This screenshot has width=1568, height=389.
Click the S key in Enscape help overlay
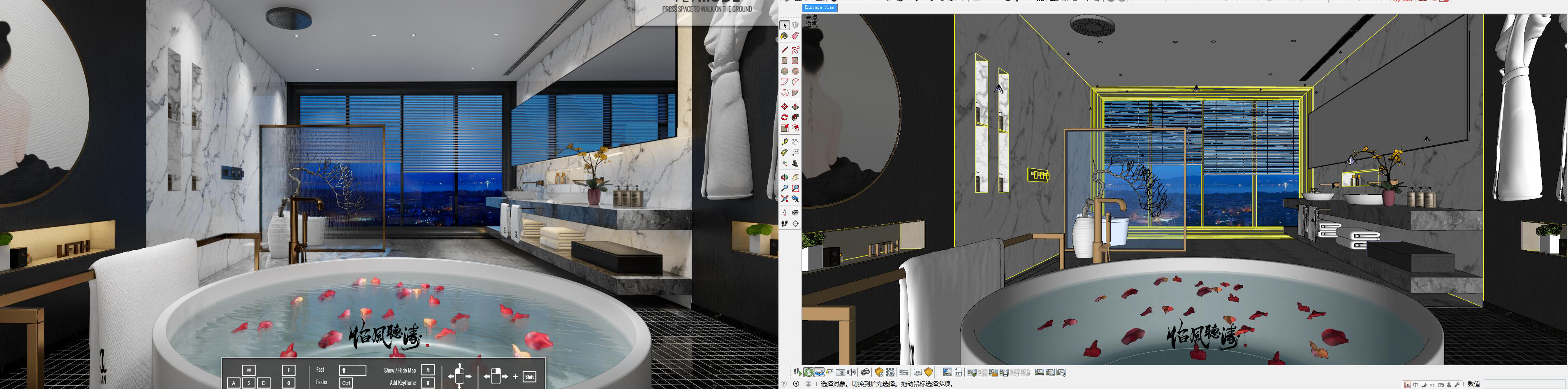(x=249, y=383)
